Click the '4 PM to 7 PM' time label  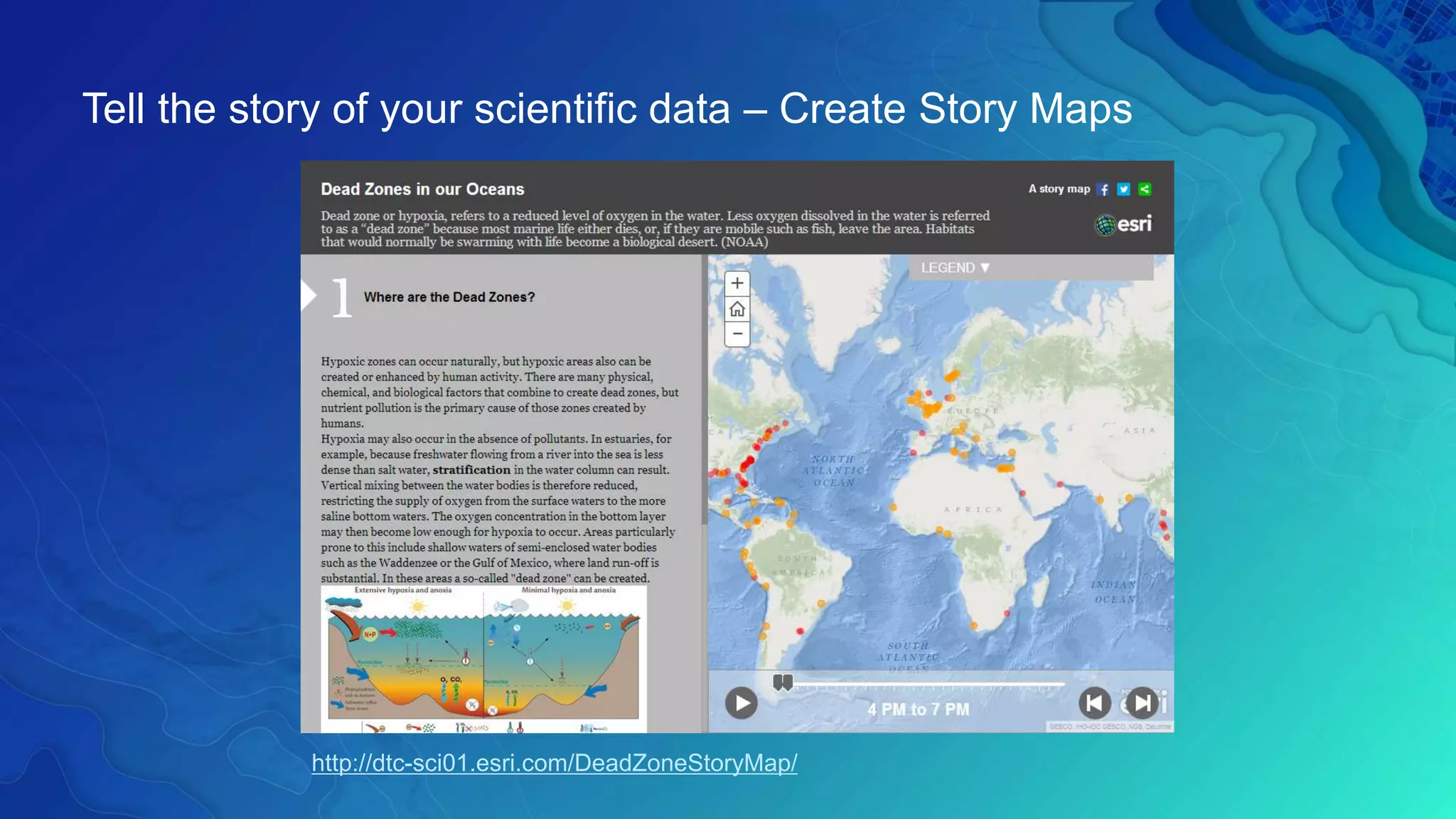[918, 710]
